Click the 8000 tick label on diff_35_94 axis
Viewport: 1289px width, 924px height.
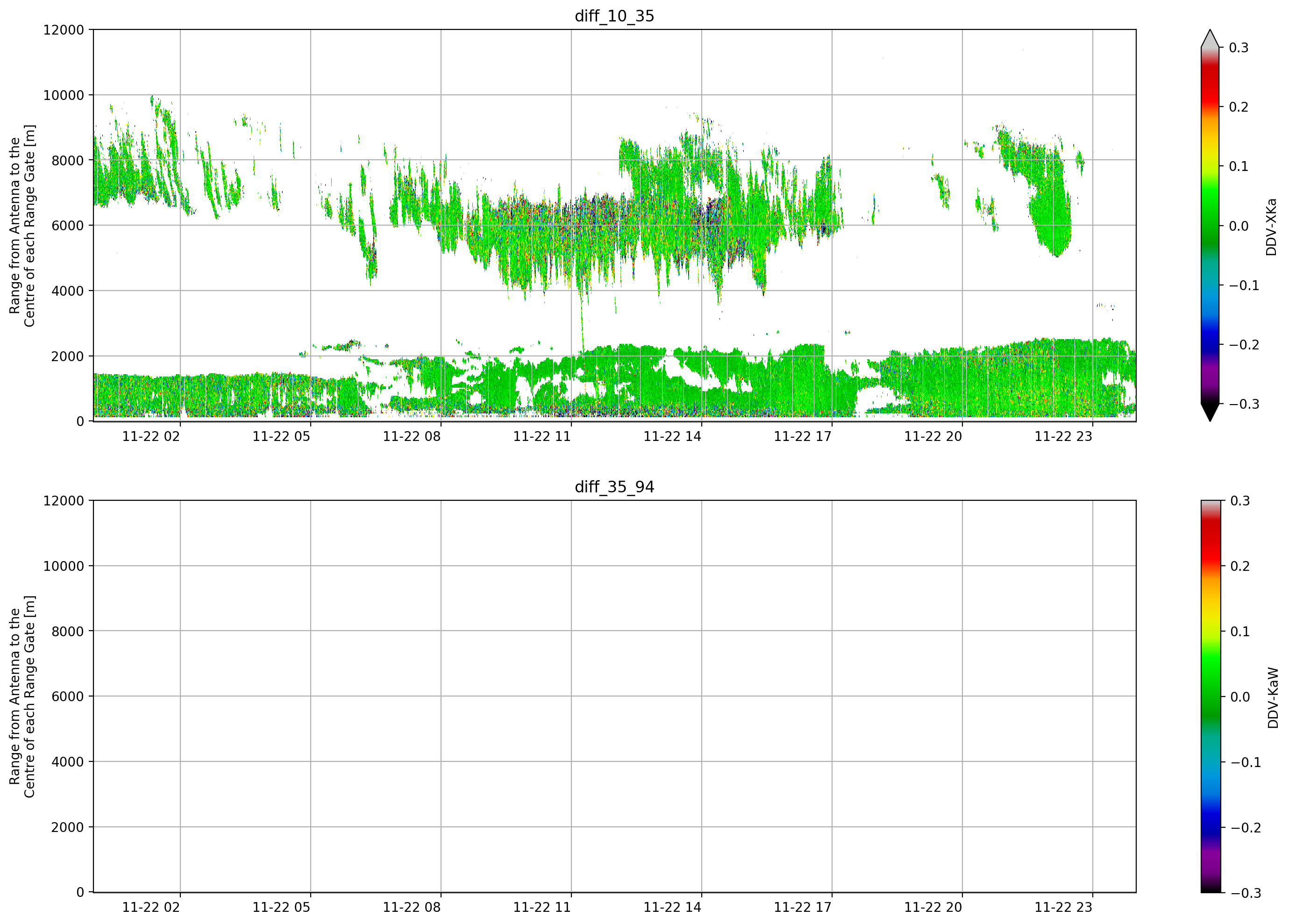[x=68, y=632]
